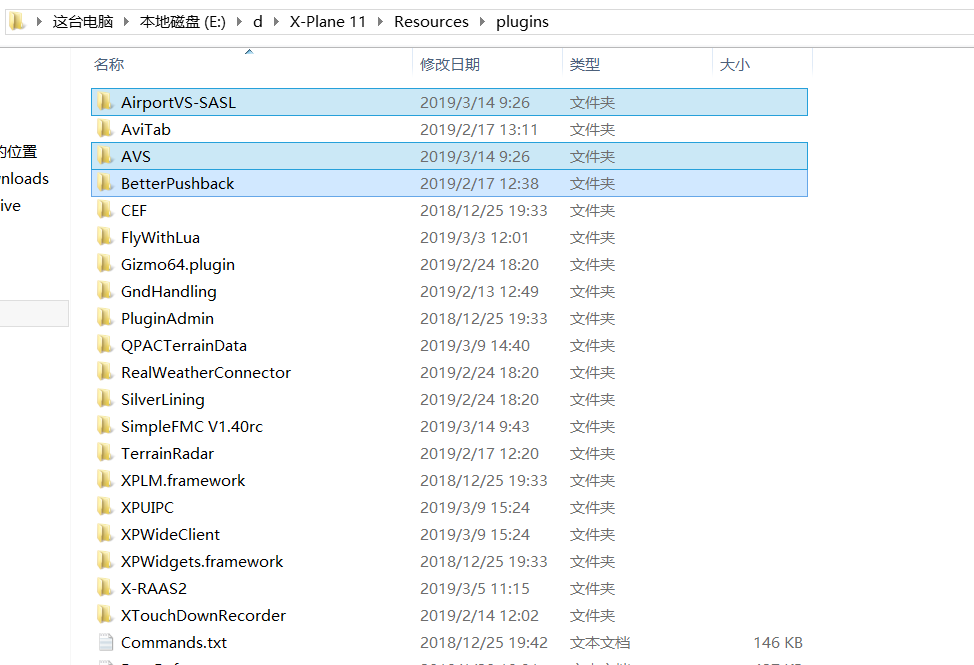The width and height of the screenshot is (974, 665).
Task: Select the BetterPushback folder name
Action: tap(177, 183)
